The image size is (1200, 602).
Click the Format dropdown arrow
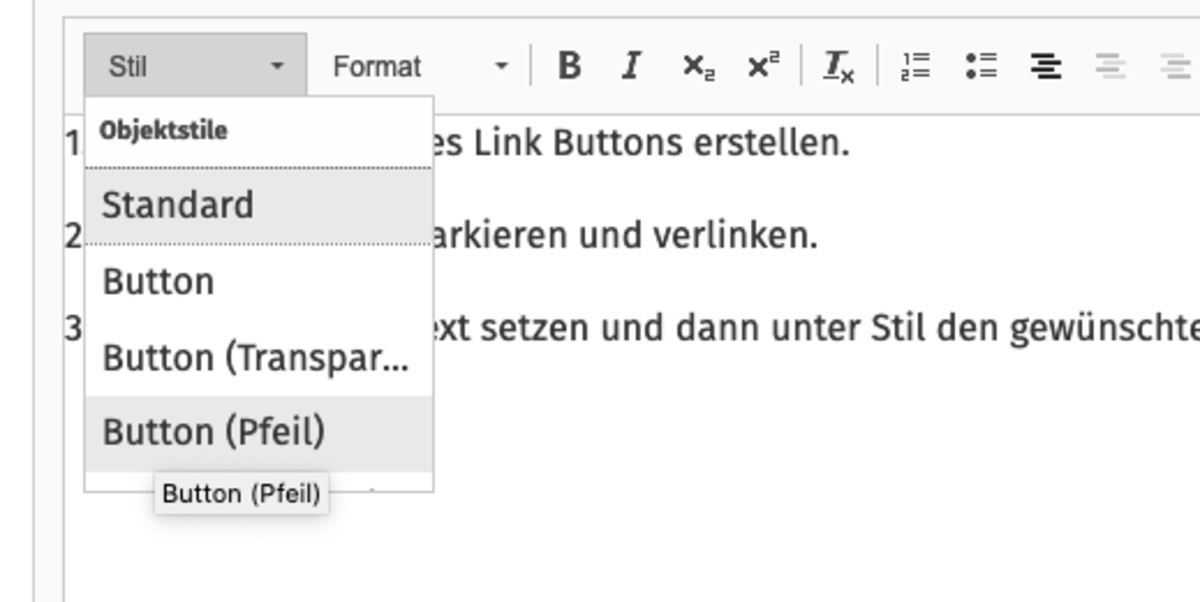(501, 67)
